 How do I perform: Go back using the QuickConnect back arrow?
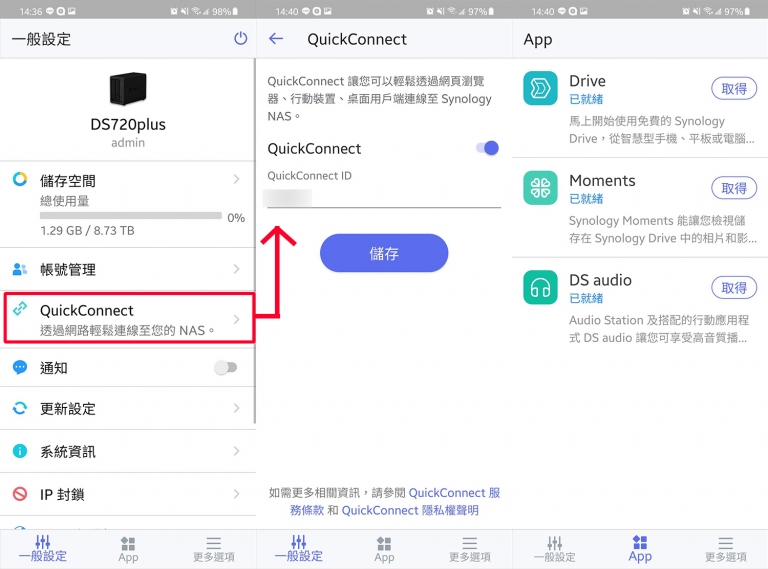coord(276,38)
